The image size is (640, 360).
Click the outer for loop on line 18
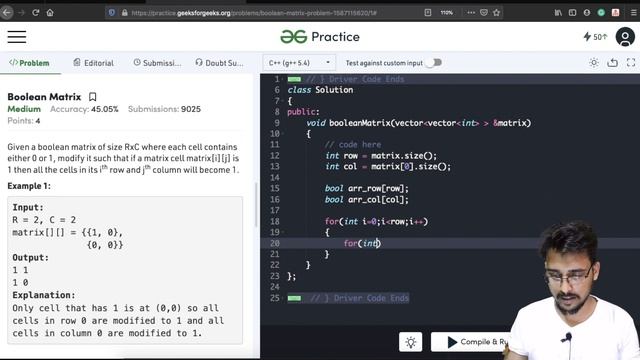[376, 222]
